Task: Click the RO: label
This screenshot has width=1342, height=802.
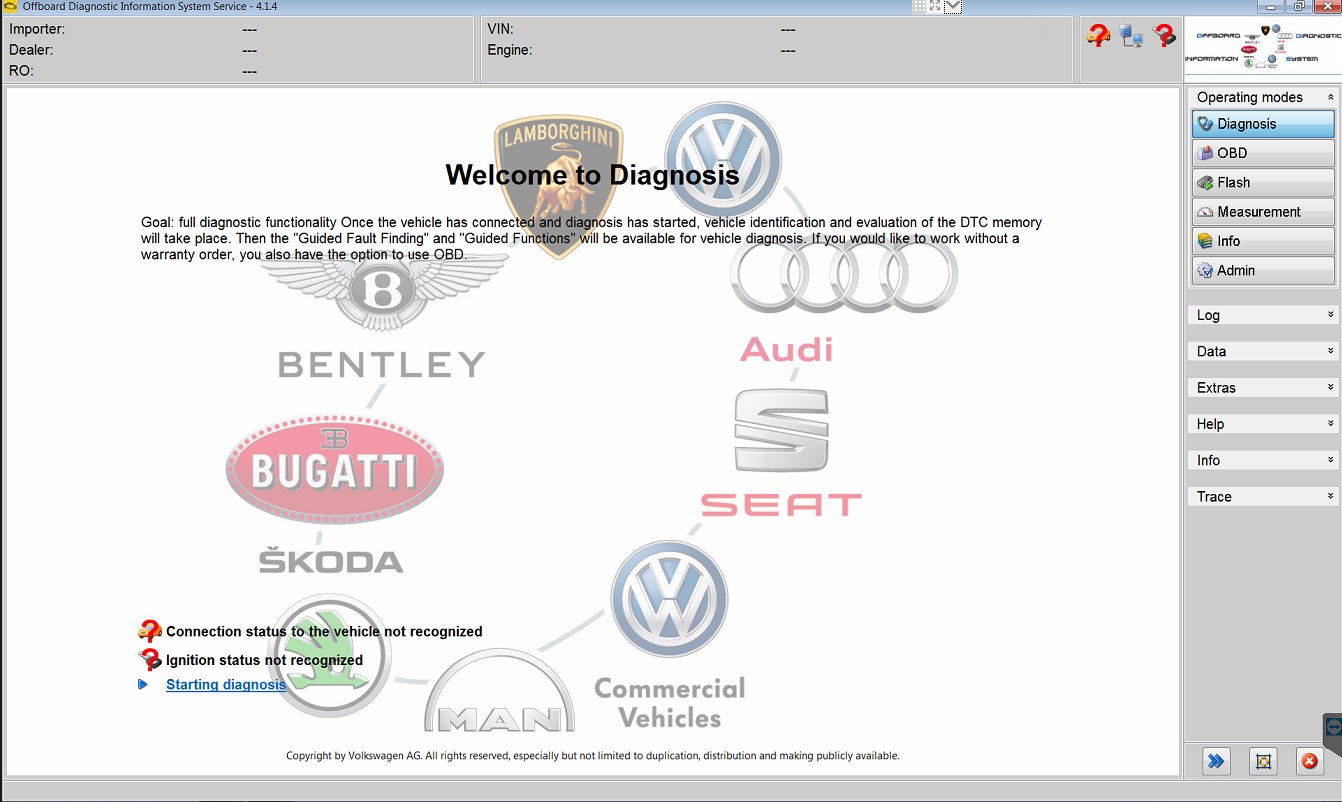Action: click(x=21, y=71)
